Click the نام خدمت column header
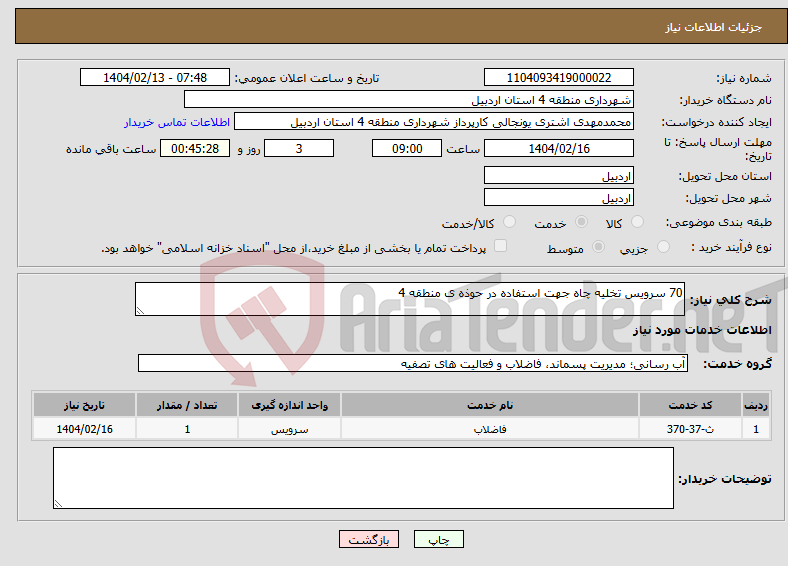The height and width of the screenshot is (566, 788). pos(490,405)
